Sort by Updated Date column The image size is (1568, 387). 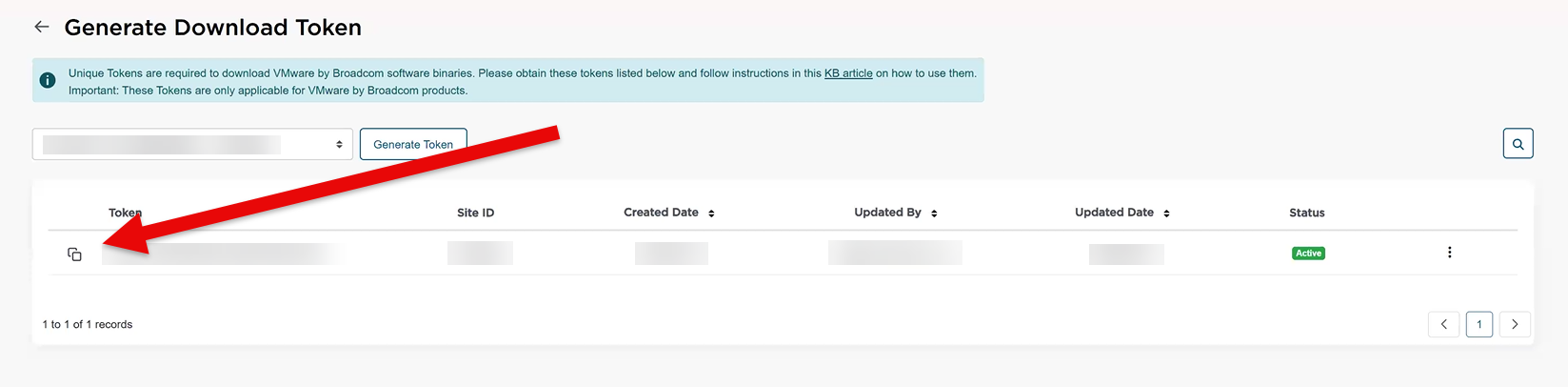pos(1166,214)
